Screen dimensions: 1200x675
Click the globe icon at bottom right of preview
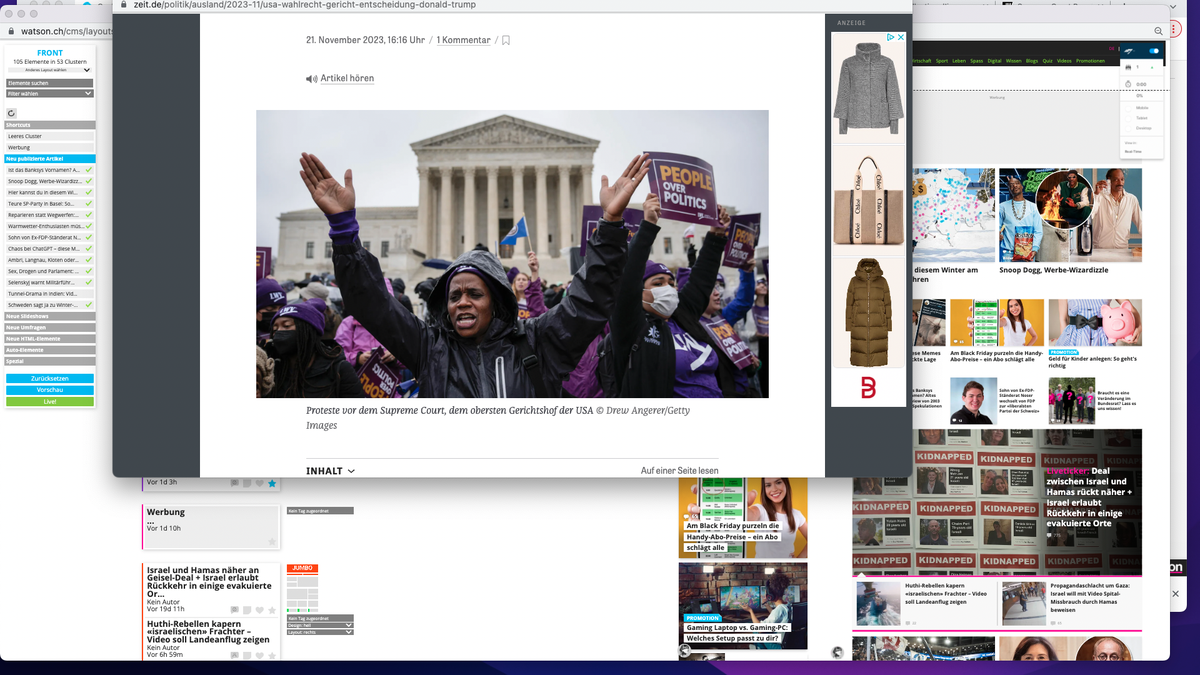point(837,653)
